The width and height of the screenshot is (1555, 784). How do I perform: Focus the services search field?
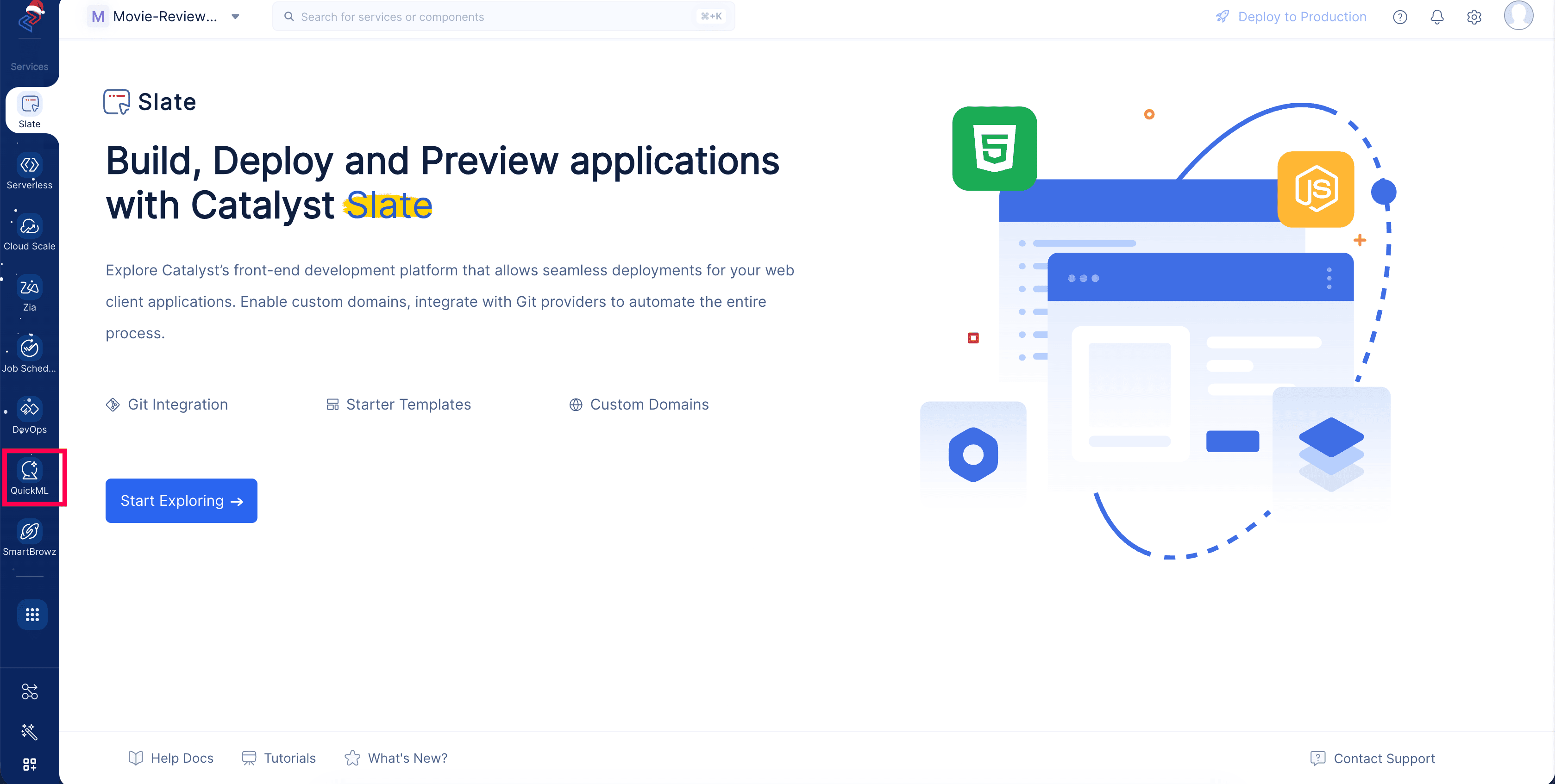tap(504, 16)
